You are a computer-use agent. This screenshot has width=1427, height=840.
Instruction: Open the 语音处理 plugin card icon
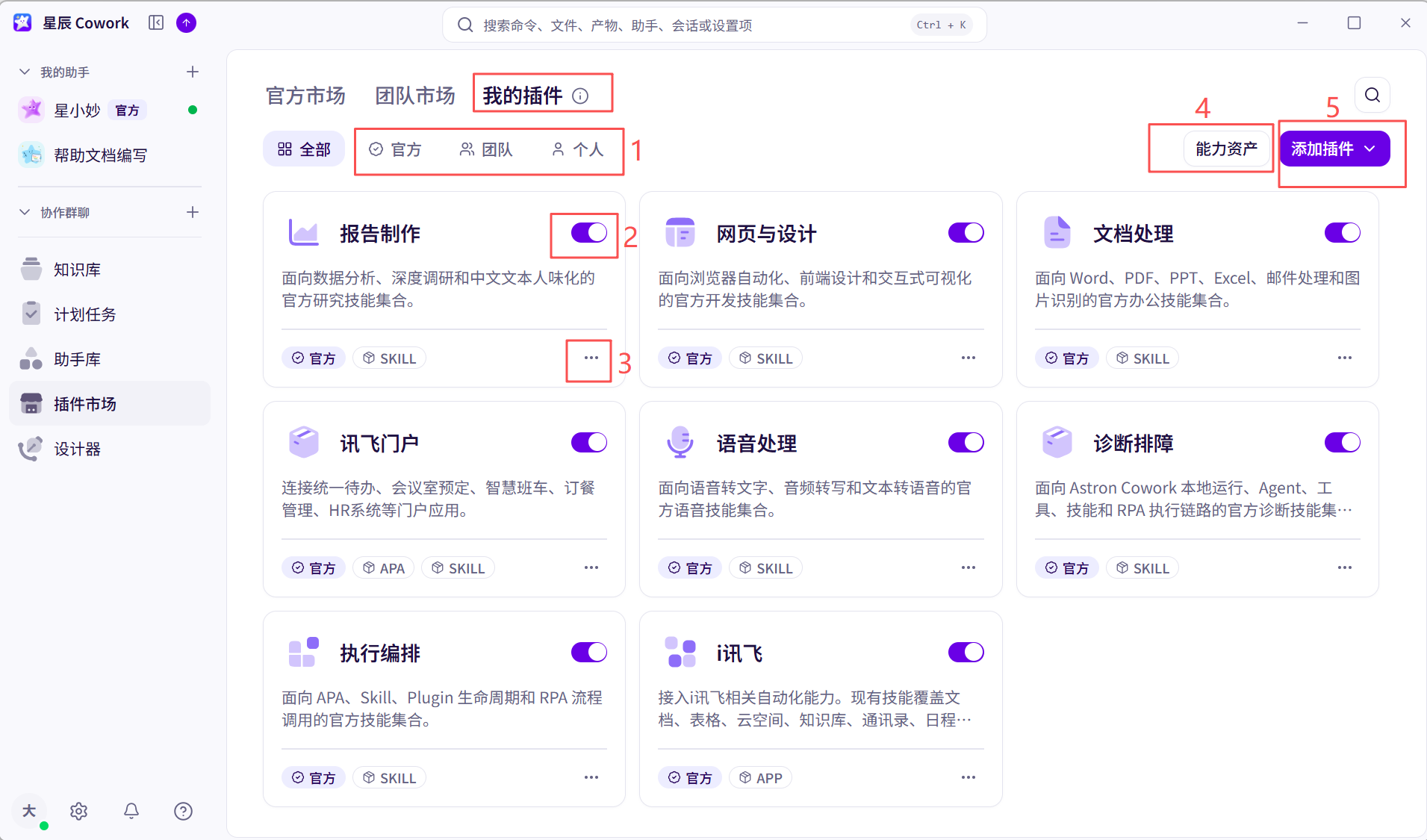[680, 442]
